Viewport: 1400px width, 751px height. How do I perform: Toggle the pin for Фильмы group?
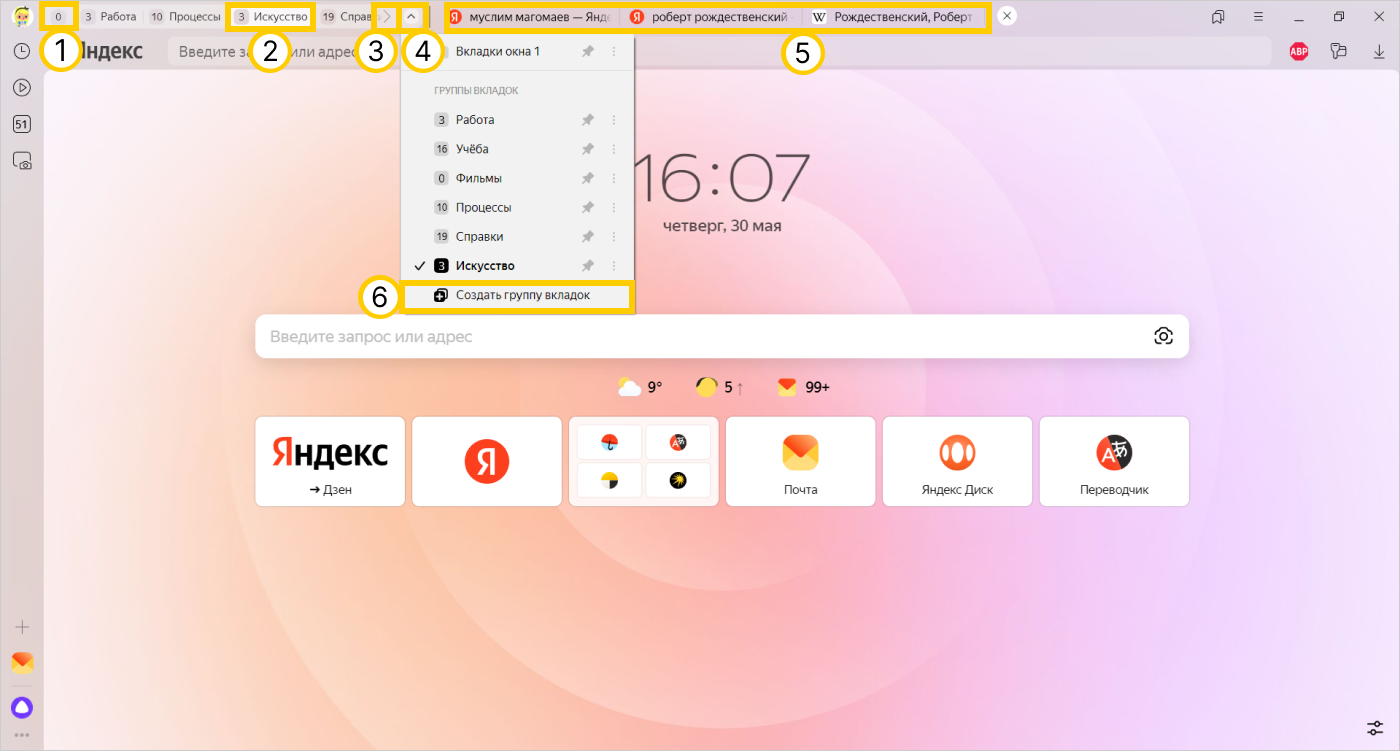click(588, 178)
